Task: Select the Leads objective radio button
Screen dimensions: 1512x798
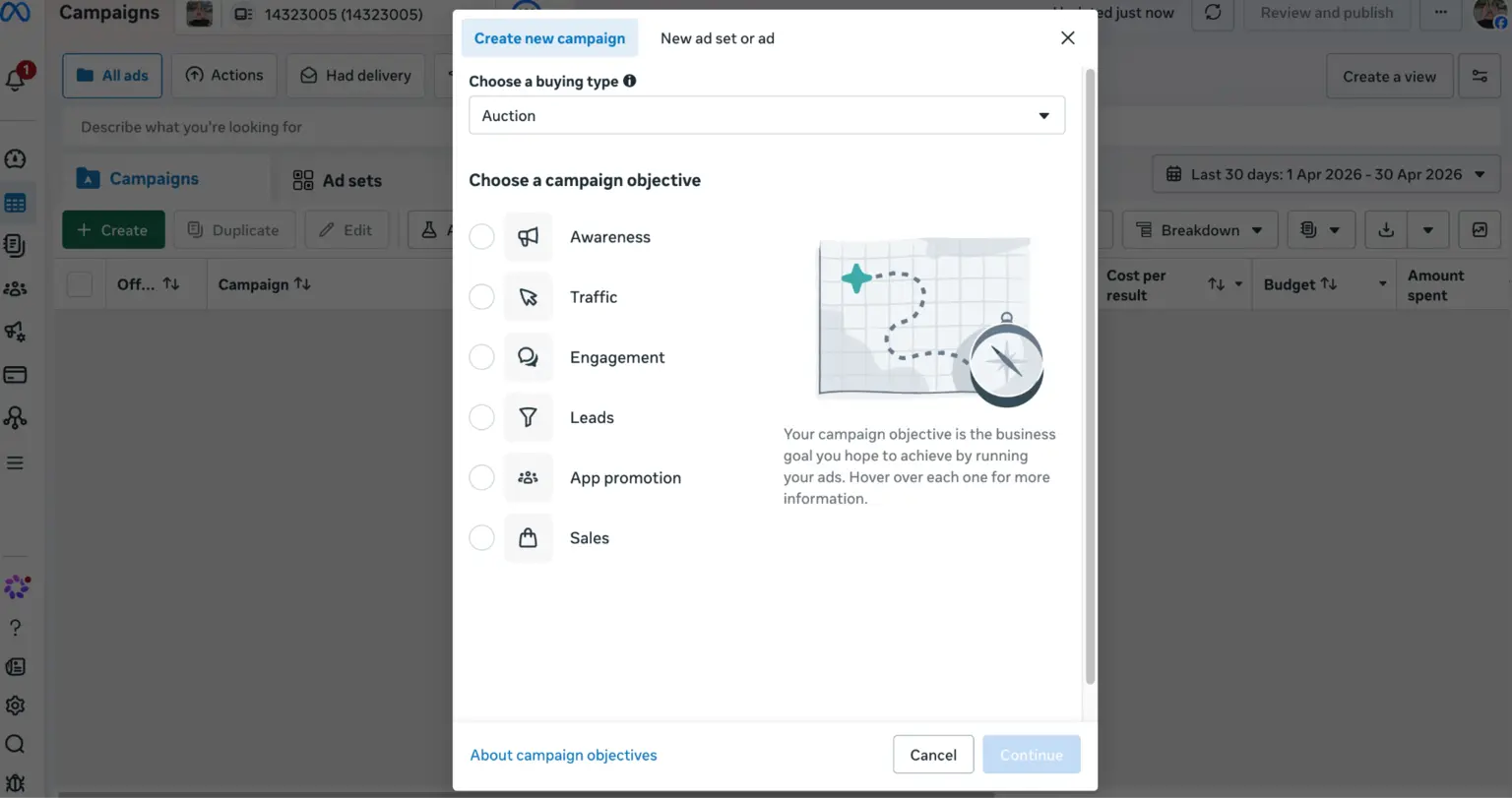Action: coord(481,417)
